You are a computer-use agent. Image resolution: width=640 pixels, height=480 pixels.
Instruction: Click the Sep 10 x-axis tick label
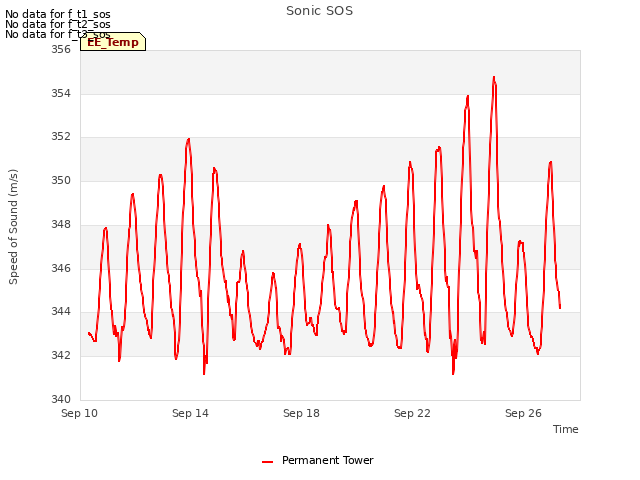point(80,413)
